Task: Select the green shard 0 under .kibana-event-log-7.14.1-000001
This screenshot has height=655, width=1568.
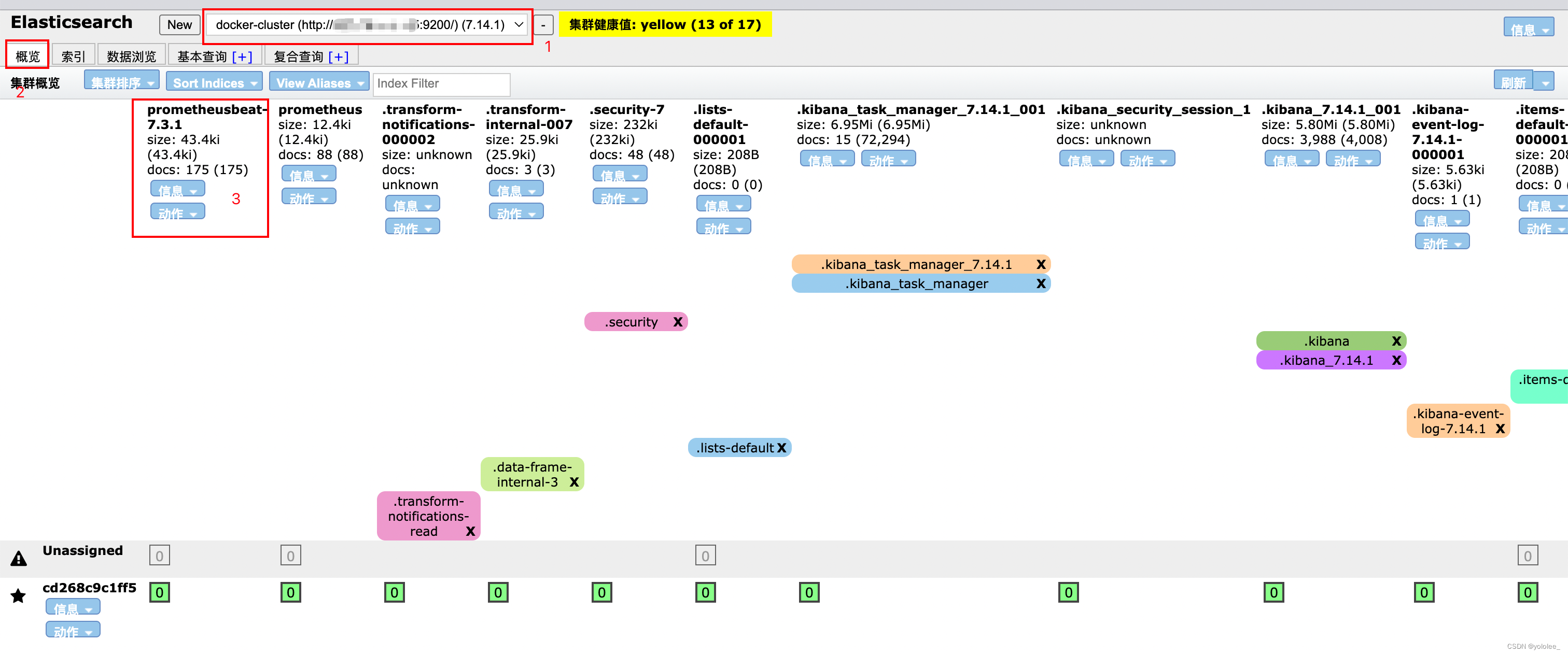Action: click(x=1424, y=592)
